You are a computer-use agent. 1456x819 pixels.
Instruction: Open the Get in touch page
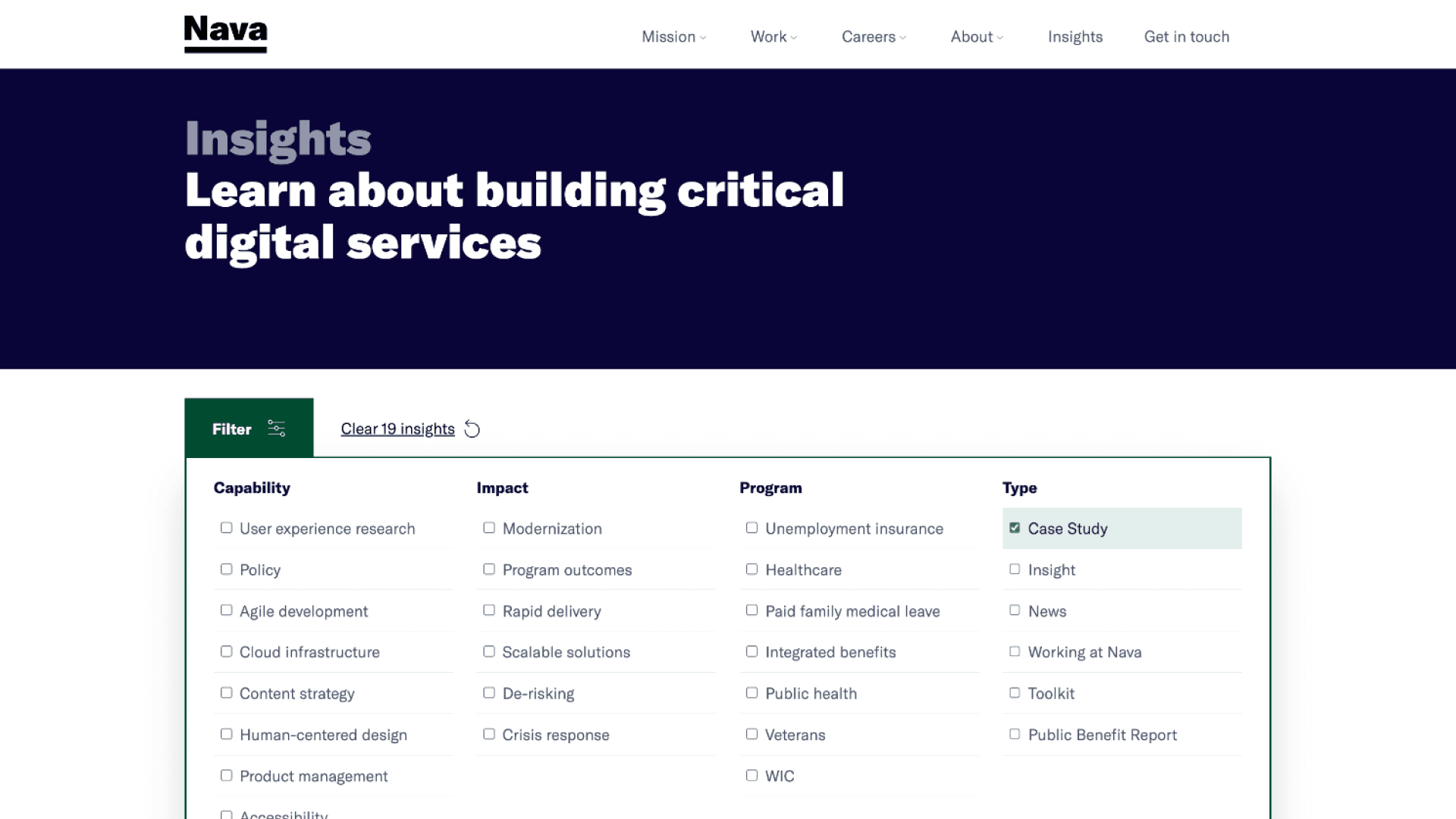[1186, 37]
